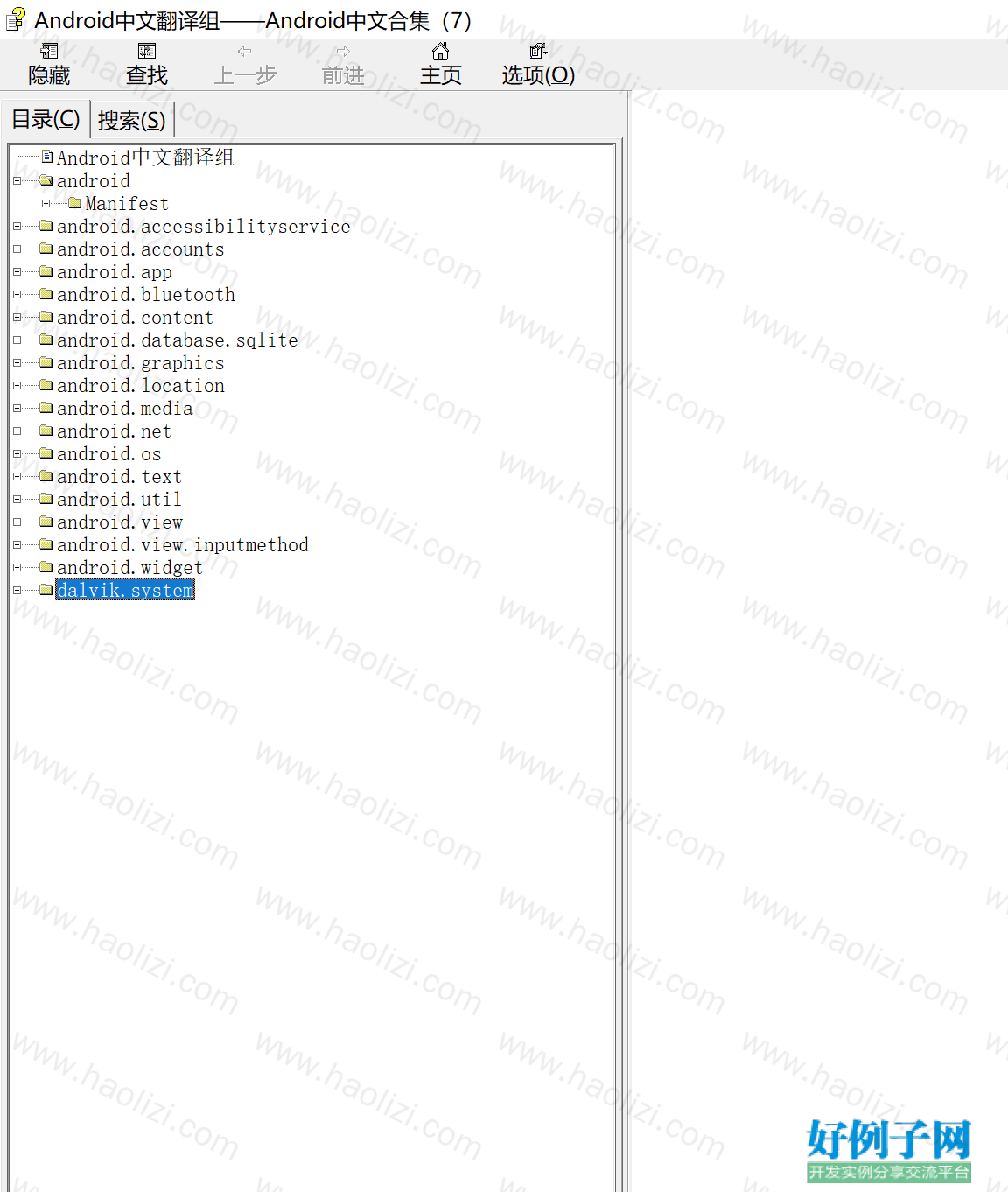This screenshot has height=1192, width=1008.
Task: Expand the android.os node
Action: (x=17, y=454)
